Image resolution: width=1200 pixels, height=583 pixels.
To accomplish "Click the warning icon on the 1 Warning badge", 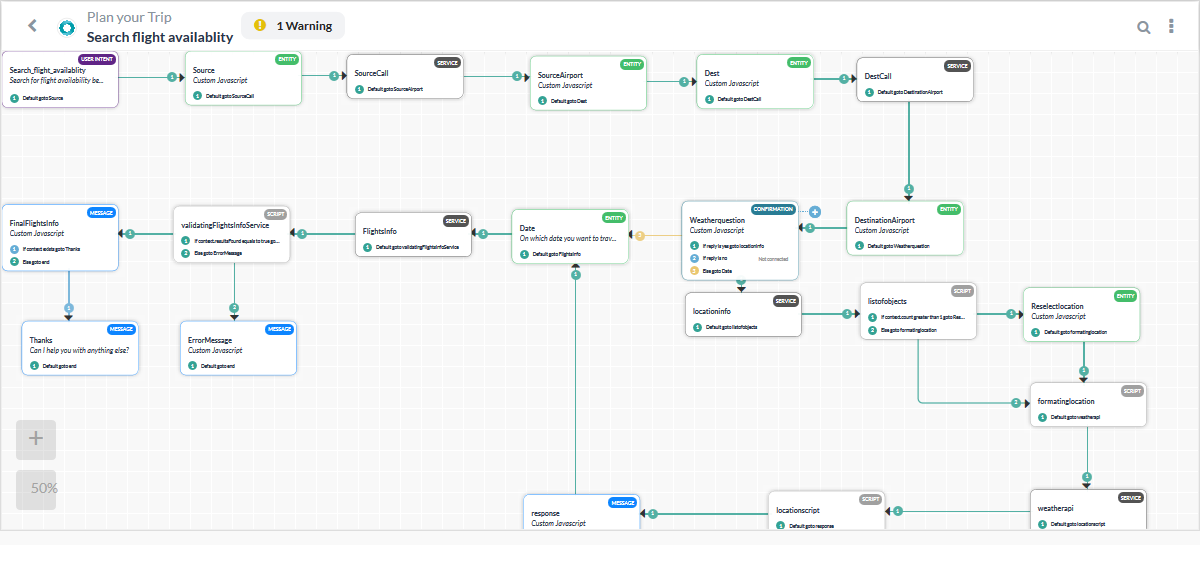I will (x=258, y=25).
